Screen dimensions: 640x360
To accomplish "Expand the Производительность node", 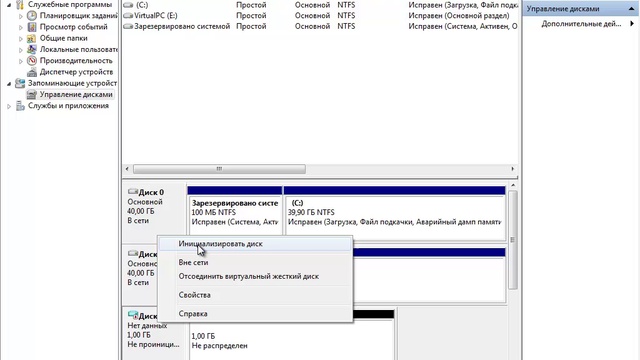I will coord(21,61).
